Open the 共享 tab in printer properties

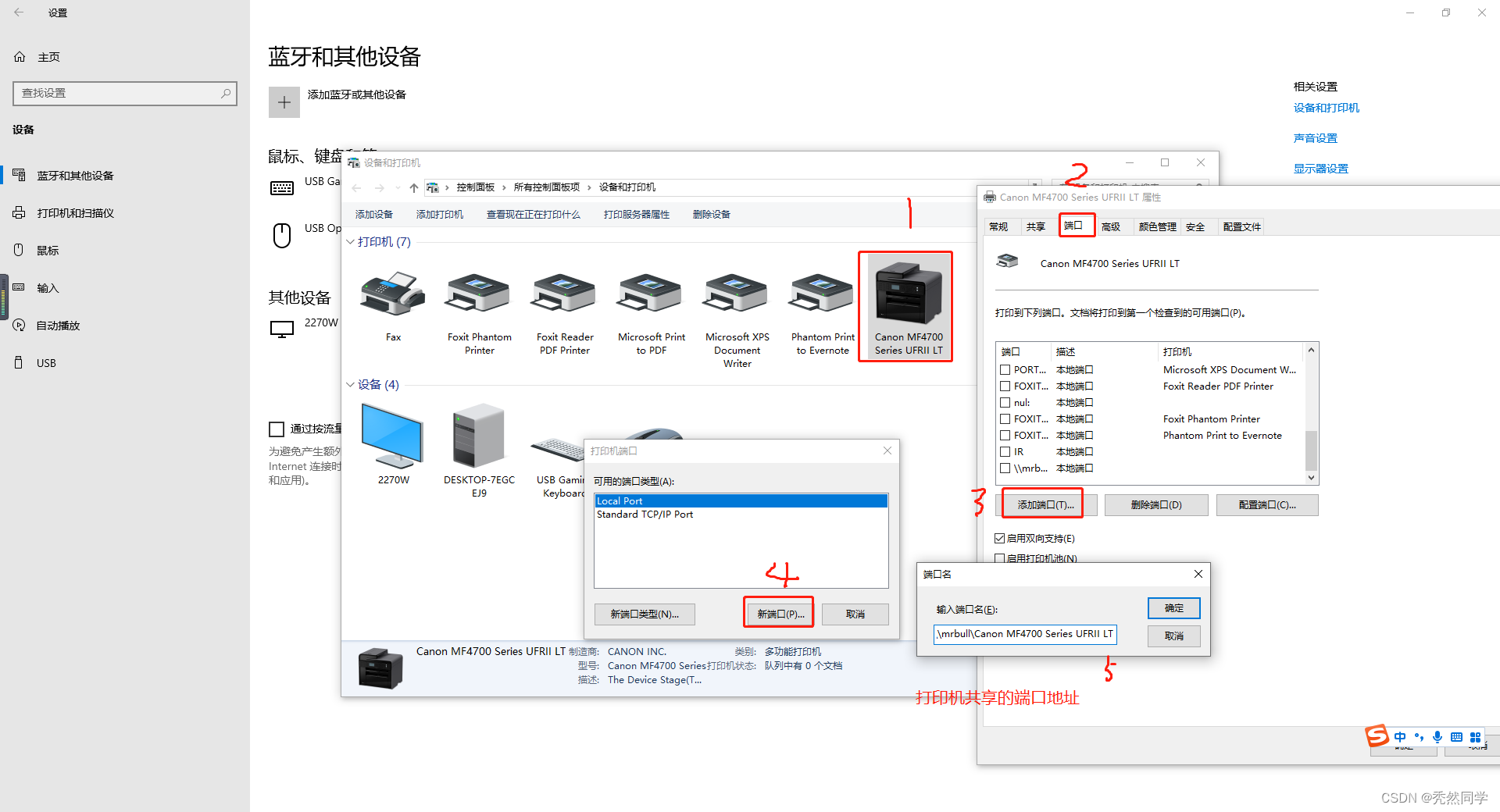(x=1036, y=227)
